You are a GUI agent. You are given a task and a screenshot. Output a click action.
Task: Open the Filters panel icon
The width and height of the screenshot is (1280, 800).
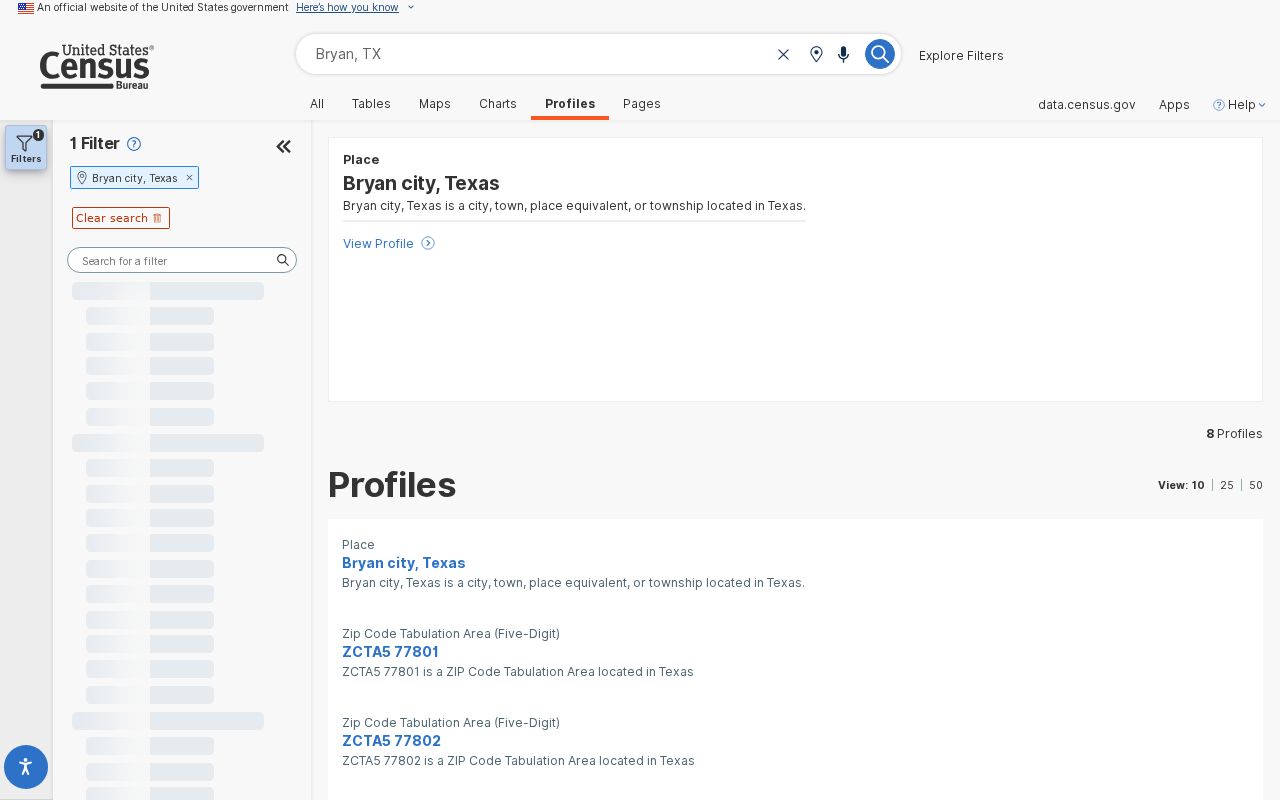pyautogui.click(x=26, y=147)
